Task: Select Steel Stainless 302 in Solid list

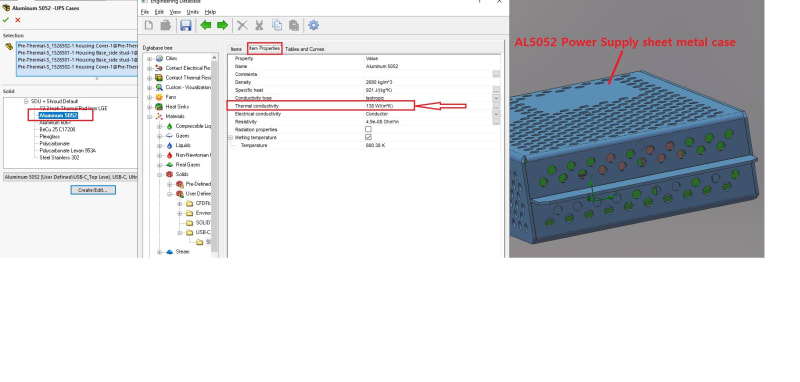Action: [x=59, y=158]
